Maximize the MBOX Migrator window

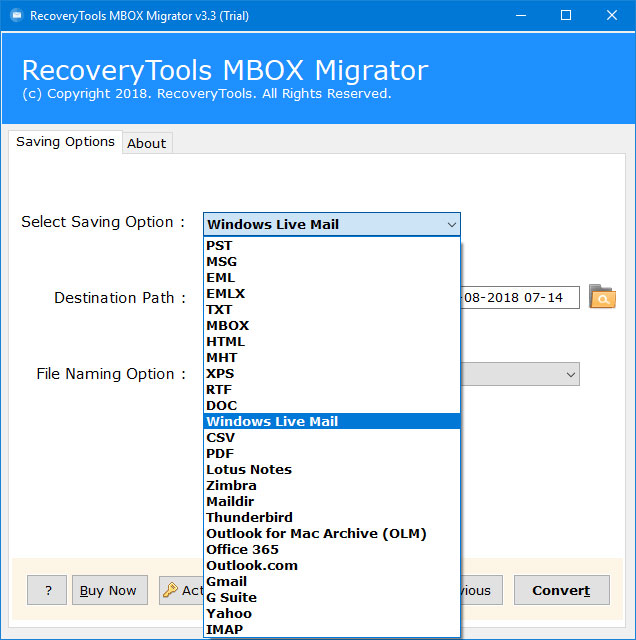pyautogui.click(x=566, y=16)
